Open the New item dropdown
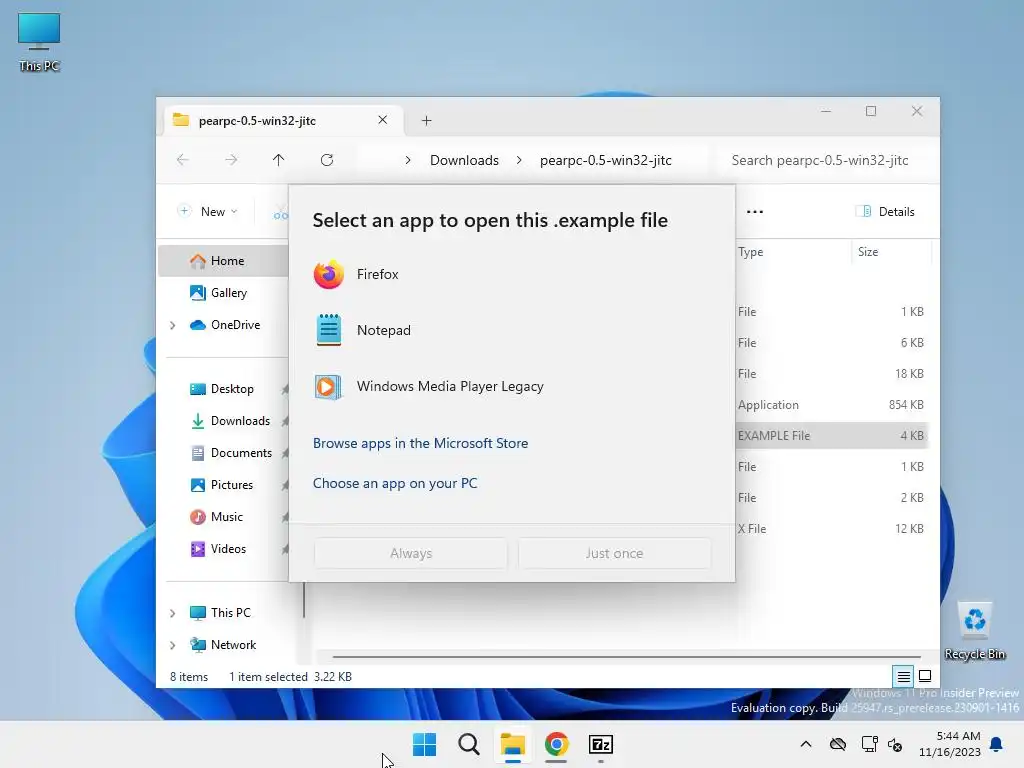Viewport: 1024px width, 768px height. (208, 212)
